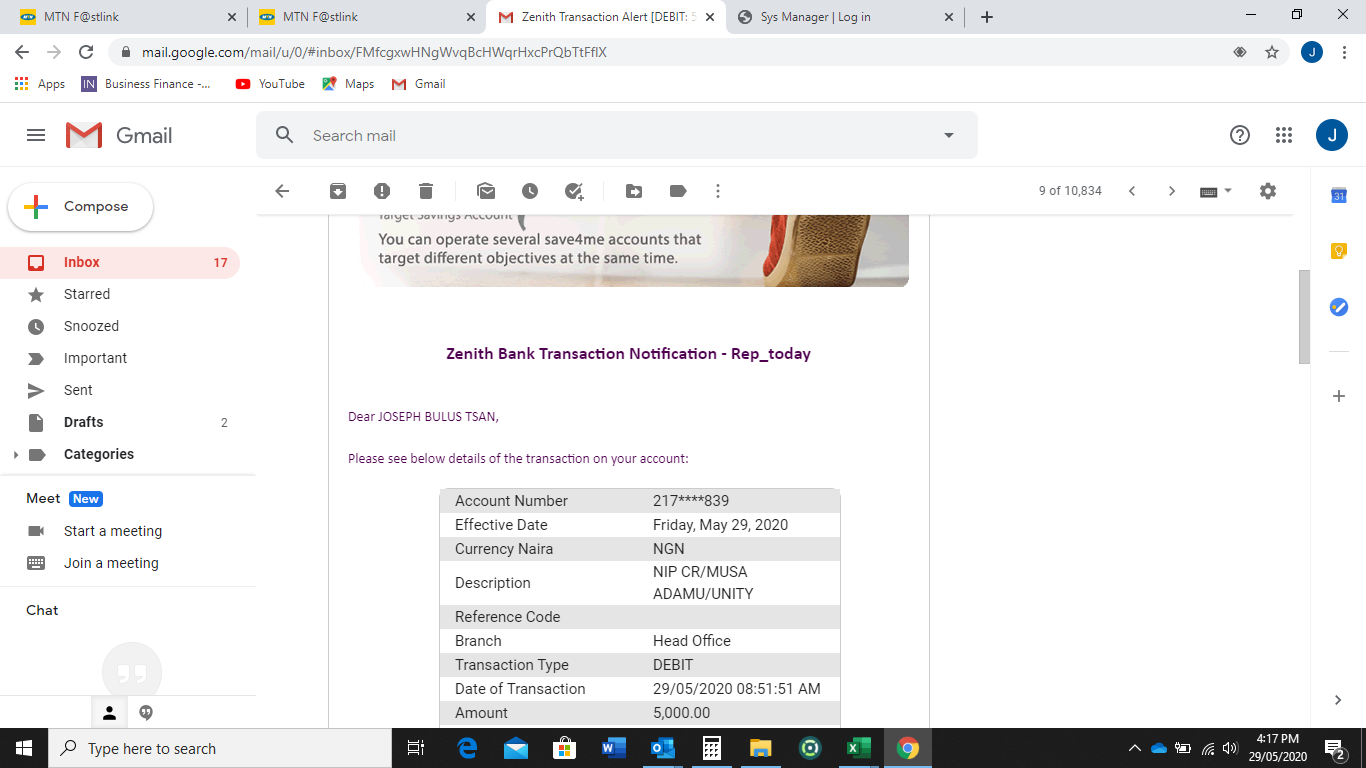The width and height of the screenshot is (1366, 768).
Task: Switch to Hangouts conversations icon
Action: click(146, 713)
